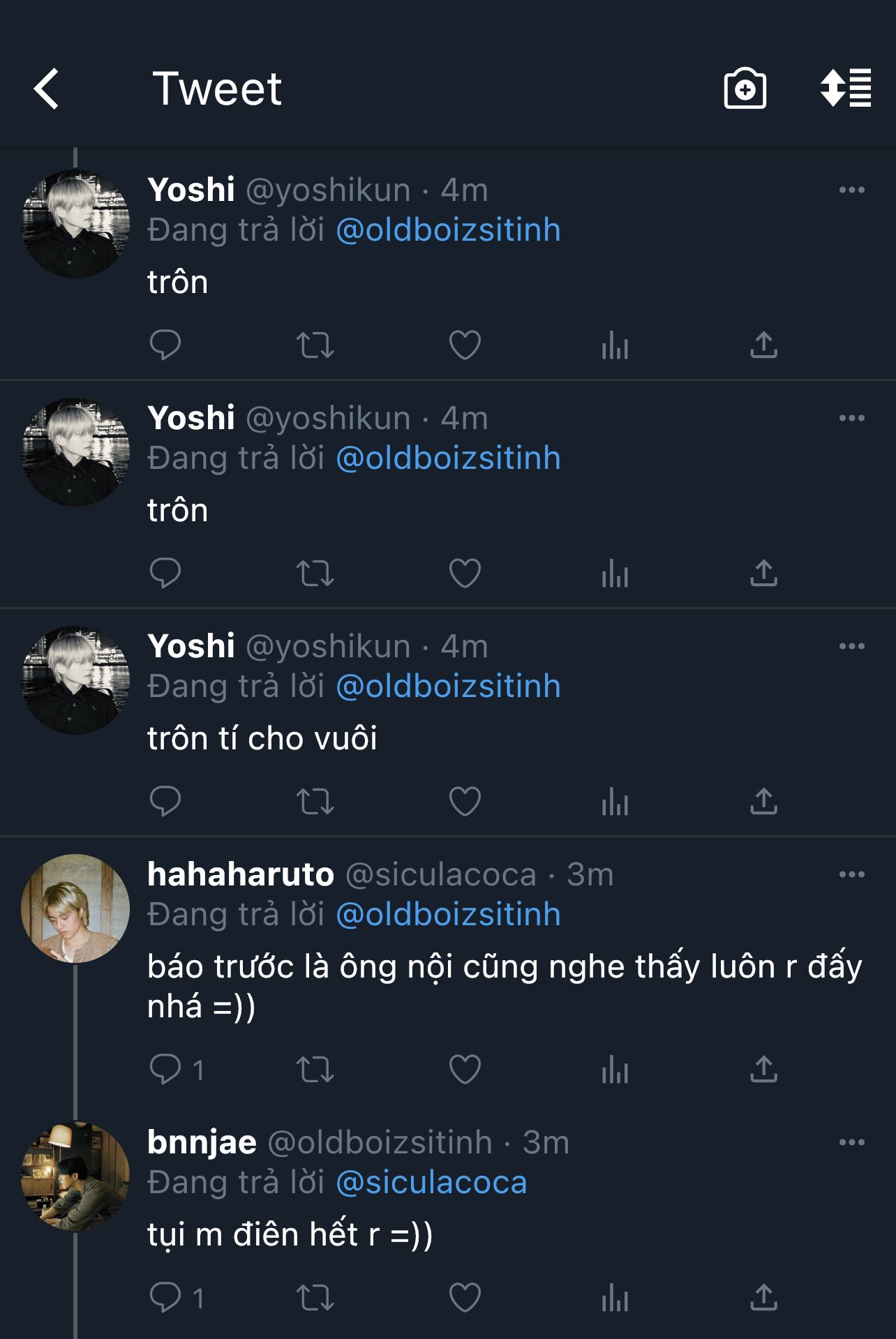The image size is (896, 1339).
Task: Open hahaharuto's profile picture
Action: (x=75, y=908)
